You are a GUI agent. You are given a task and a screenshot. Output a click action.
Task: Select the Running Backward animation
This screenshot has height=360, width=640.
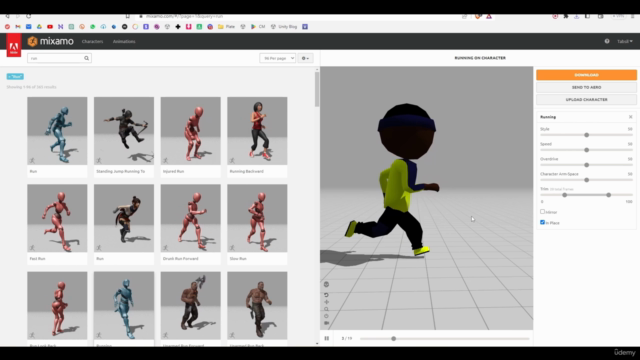(x=257, y=137)
